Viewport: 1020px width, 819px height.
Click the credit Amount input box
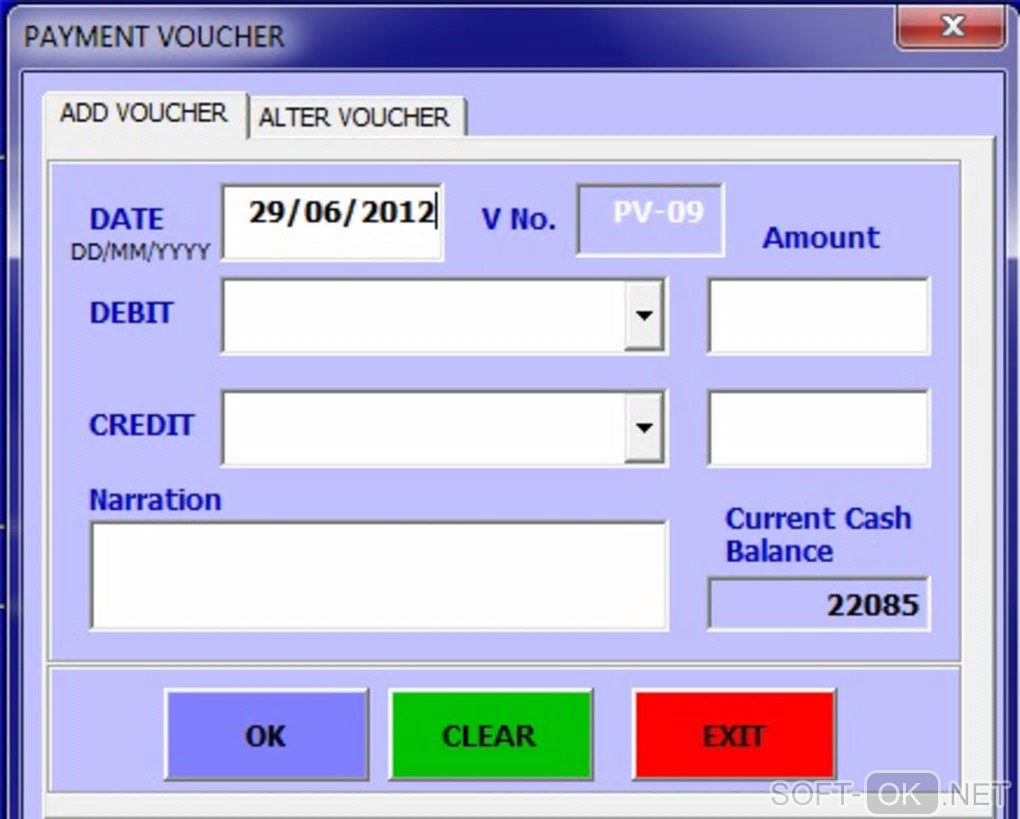click(x=819, y=427)
